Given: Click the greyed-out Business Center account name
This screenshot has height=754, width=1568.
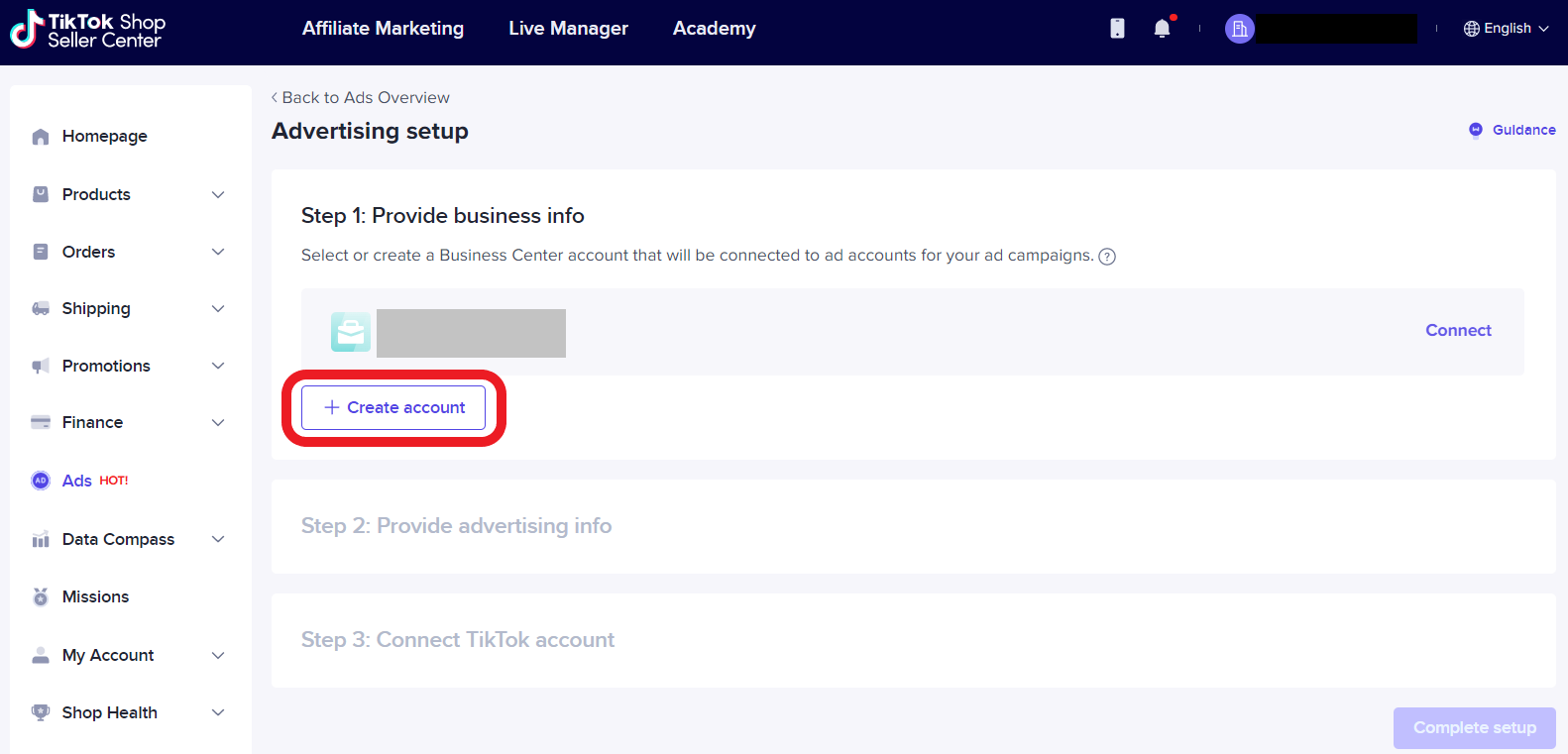Looking at the screenshot, I should [471, 333].
